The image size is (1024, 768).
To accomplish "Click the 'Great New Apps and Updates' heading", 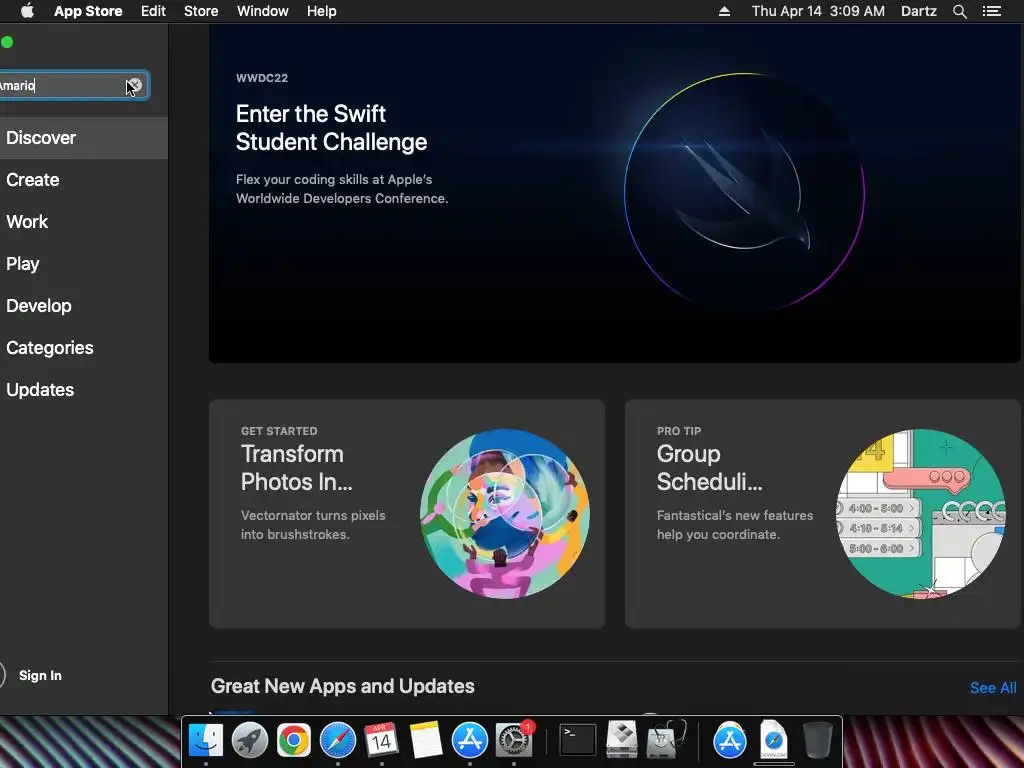I will tap(342, 686).
